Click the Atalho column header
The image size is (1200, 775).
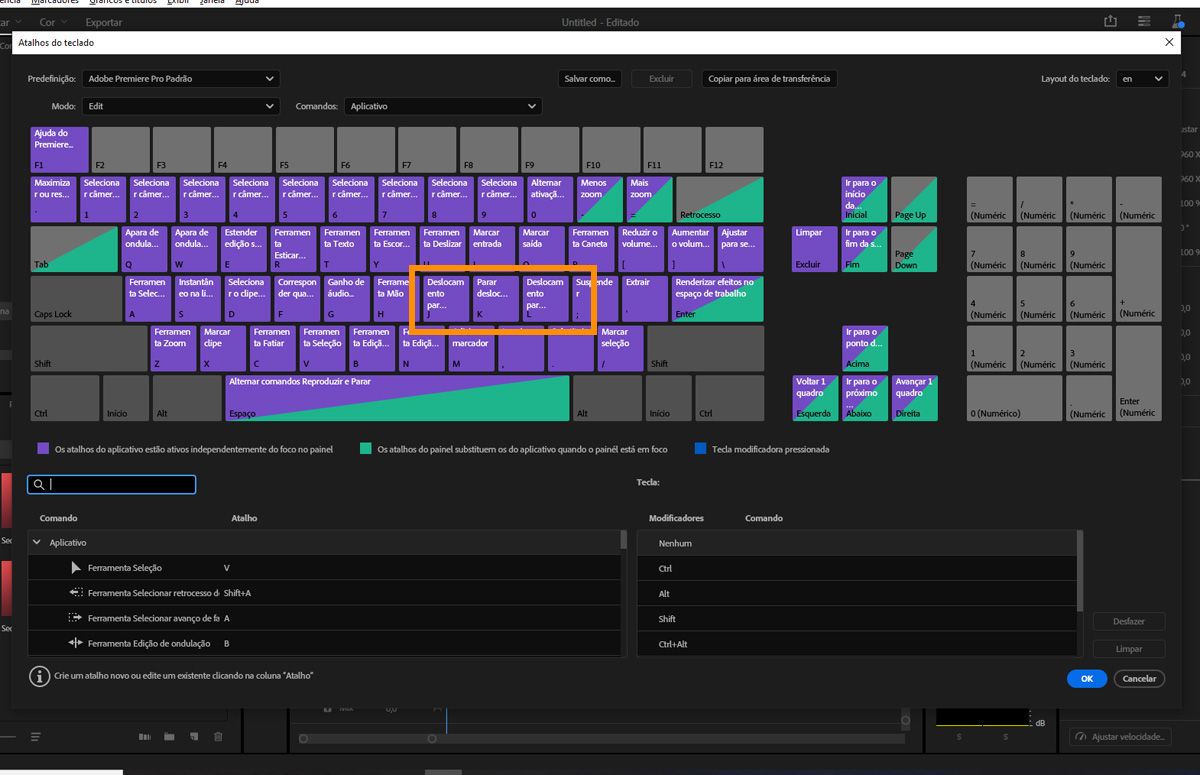pos(244,518)
